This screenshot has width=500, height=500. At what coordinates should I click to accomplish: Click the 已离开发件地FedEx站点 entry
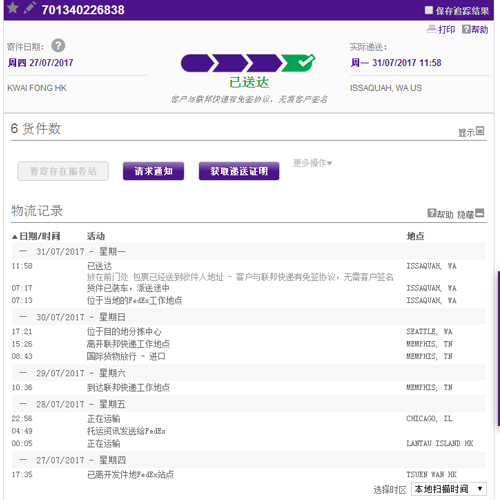(x=130, y=474)
